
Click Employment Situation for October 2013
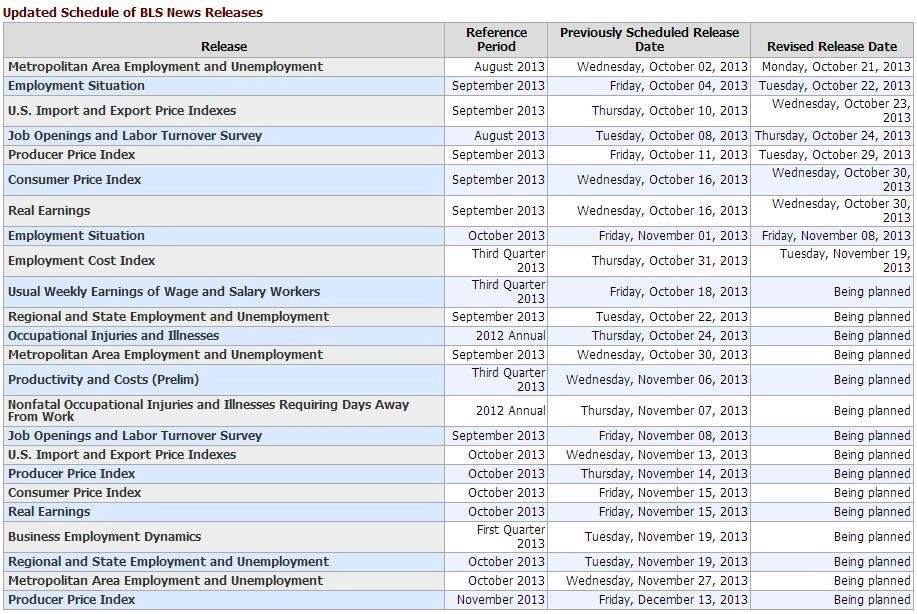tap(76, 236)
